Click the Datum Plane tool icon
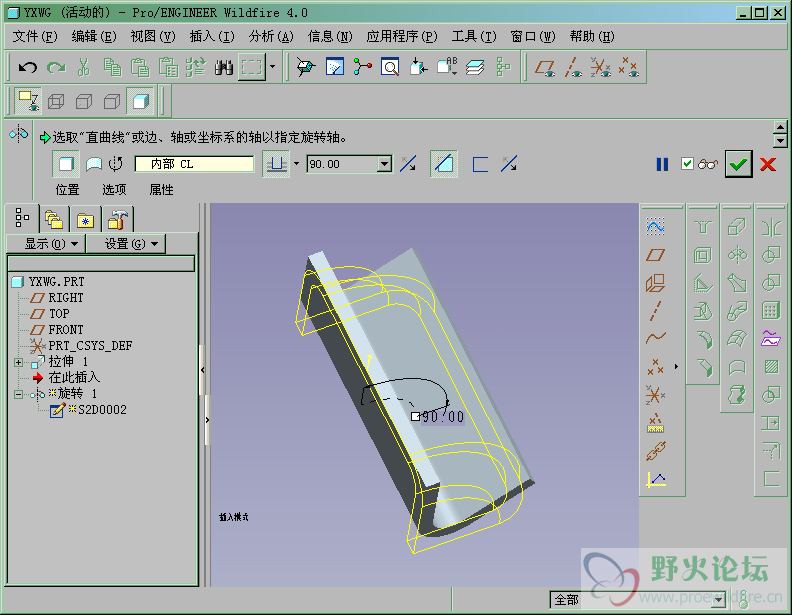 tap(656, 255)
